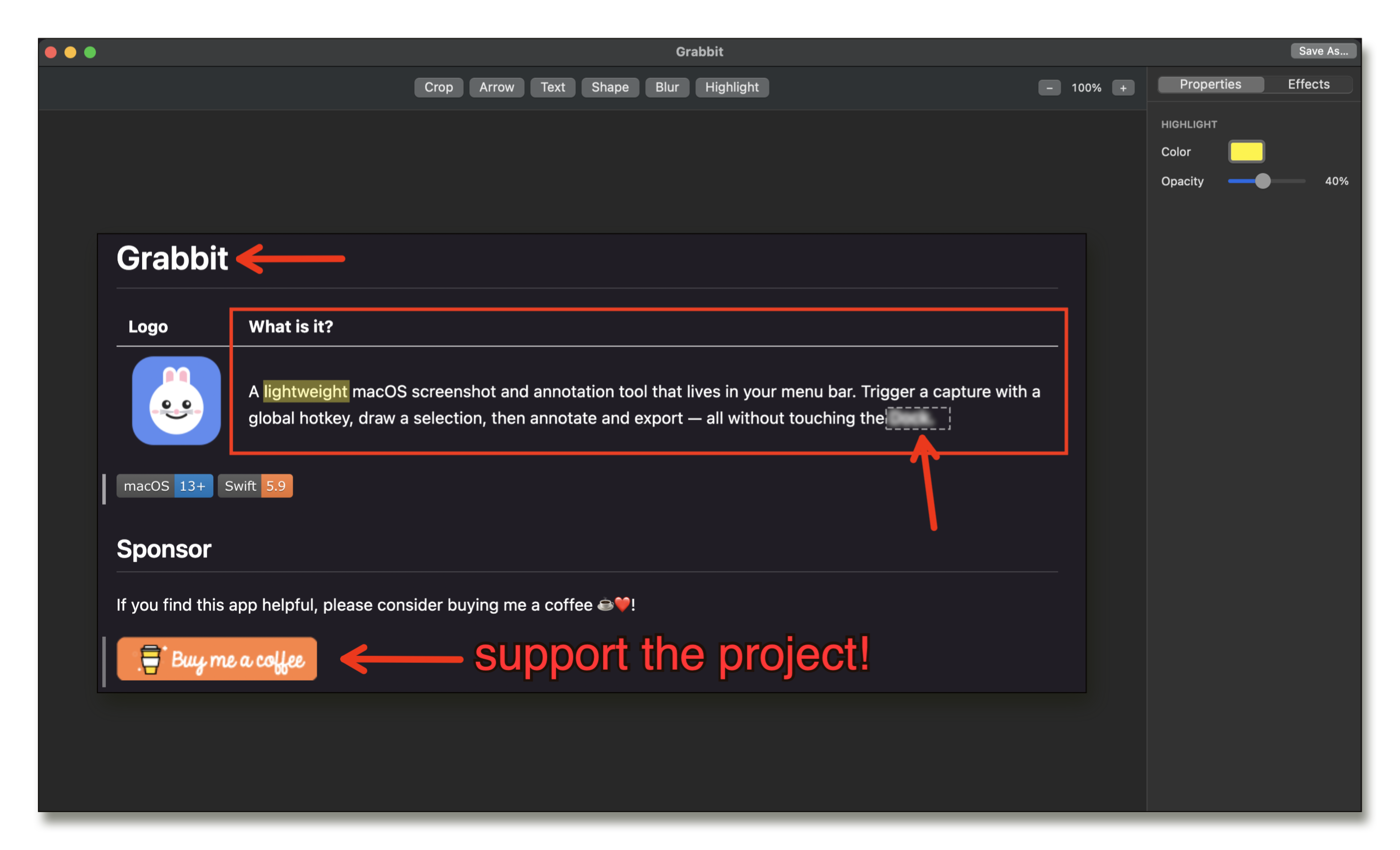Viewport: 1400px width, 850px height.
Task: Click the 100% zoom level
Action: (1086, 88)
